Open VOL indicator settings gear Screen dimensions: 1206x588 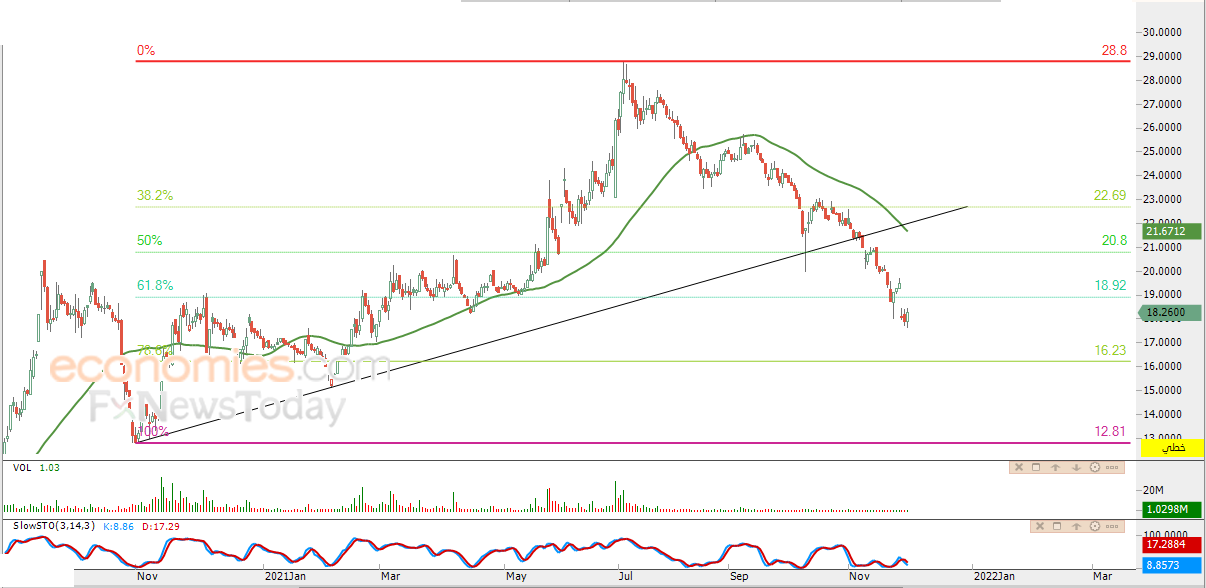(x=1095, y=467)
